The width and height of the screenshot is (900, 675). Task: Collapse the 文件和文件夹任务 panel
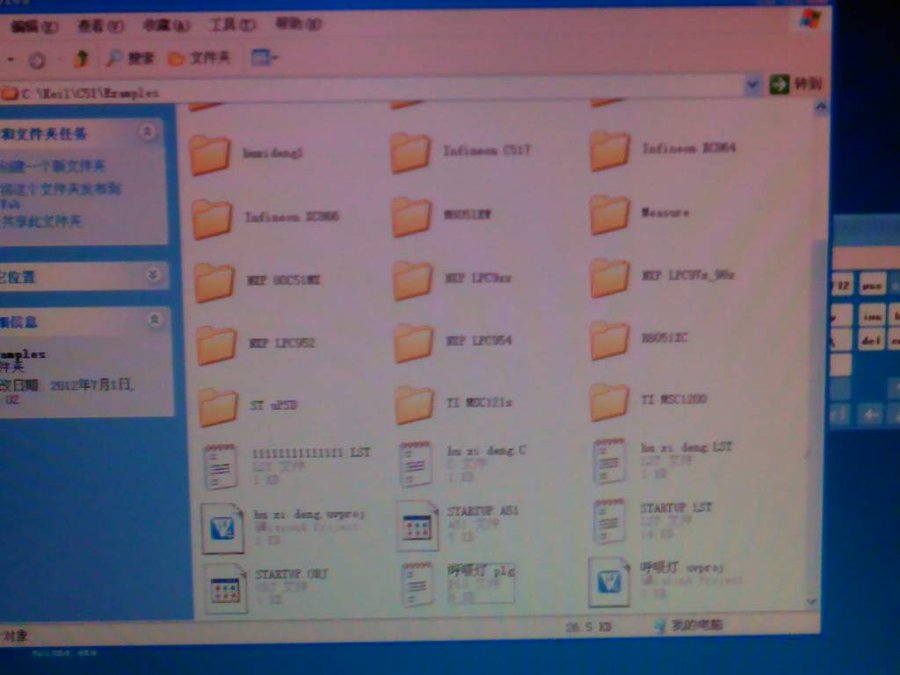(x=147, y=131)
